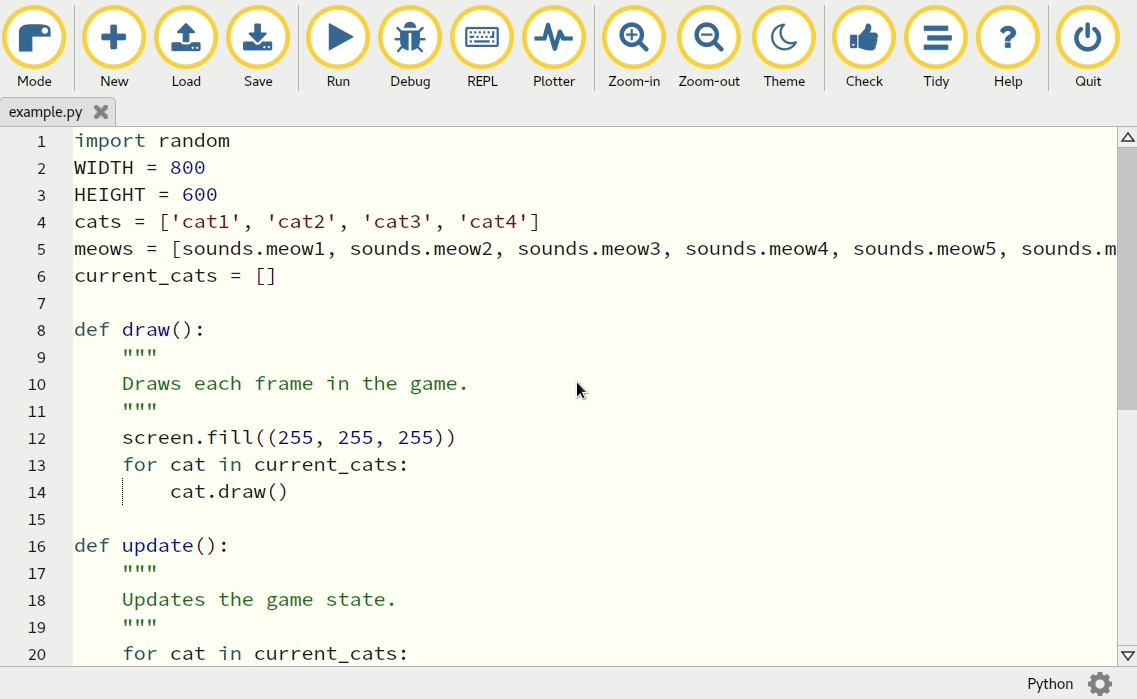Image resolution: width=1137 pixels, height=699 pixels.
Task: Click the screen.fill line
Action: 289,438
